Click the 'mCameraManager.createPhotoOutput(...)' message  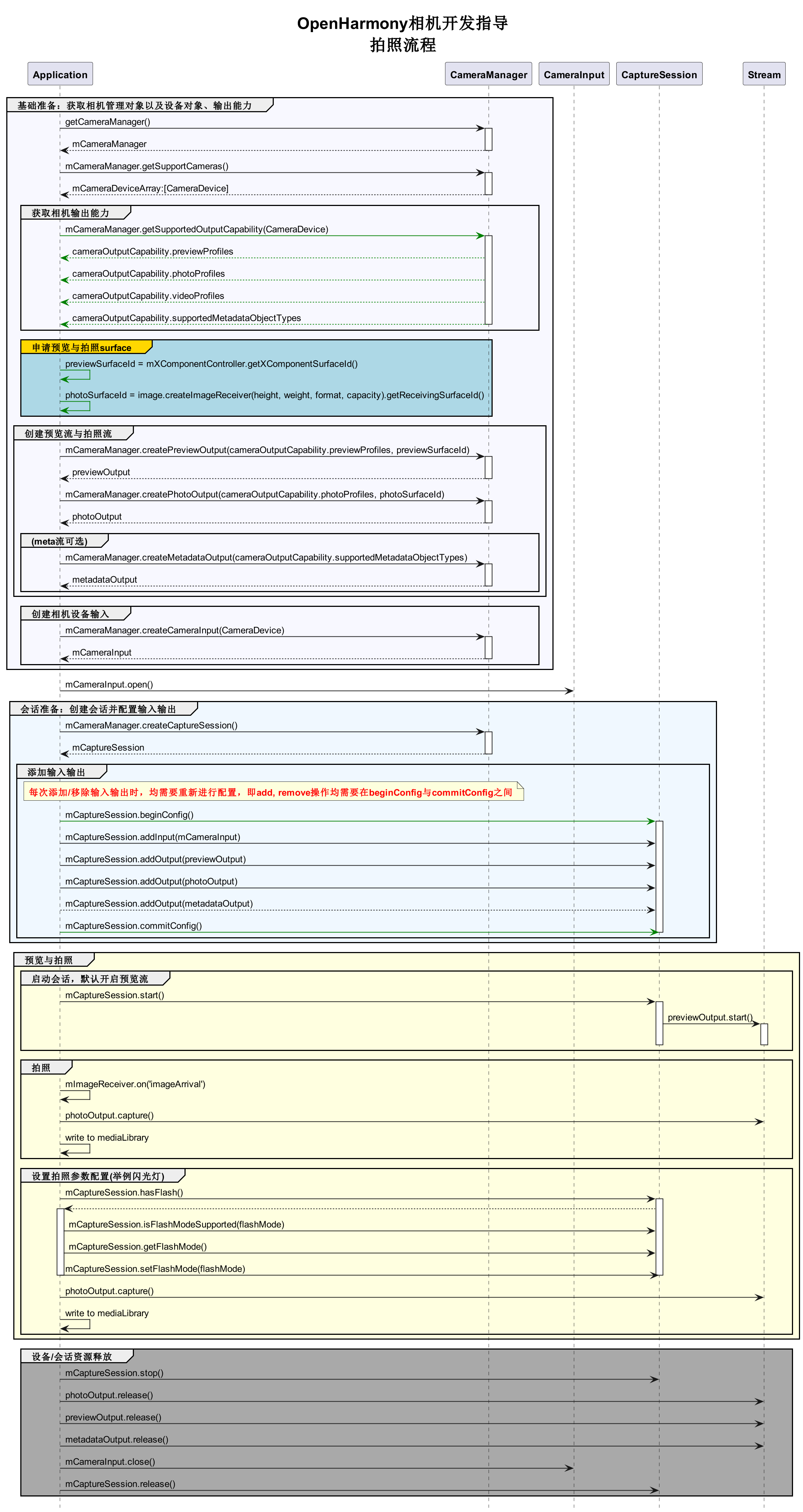(x=255, y=495)
